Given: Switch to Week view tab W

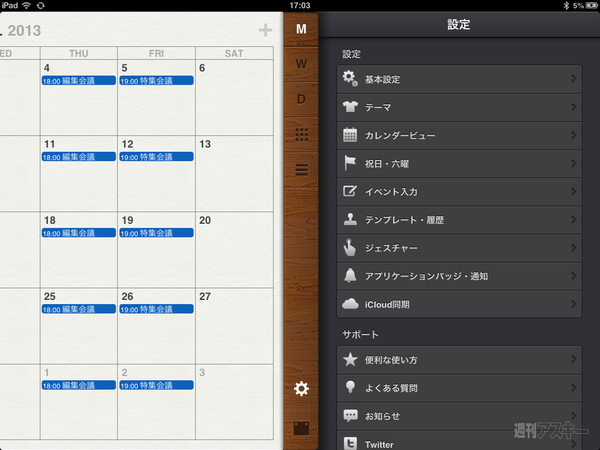Looking at the screenshot, I should (301, 64).
